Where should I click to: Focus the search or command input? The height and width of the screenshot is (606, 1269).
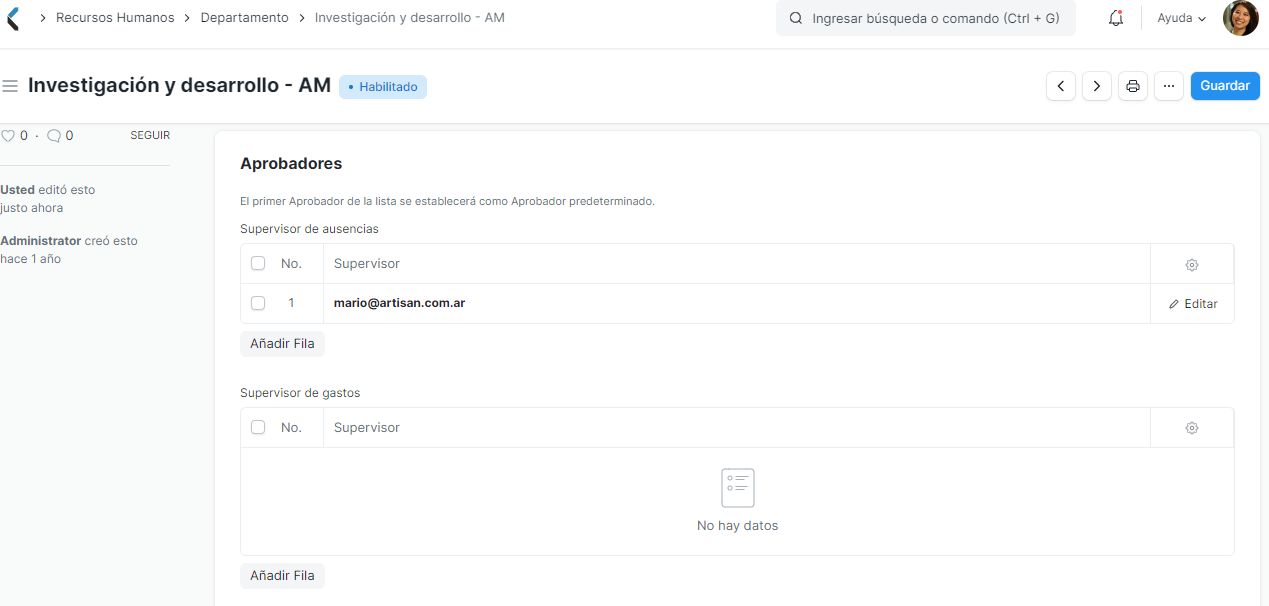click(926, 18)
